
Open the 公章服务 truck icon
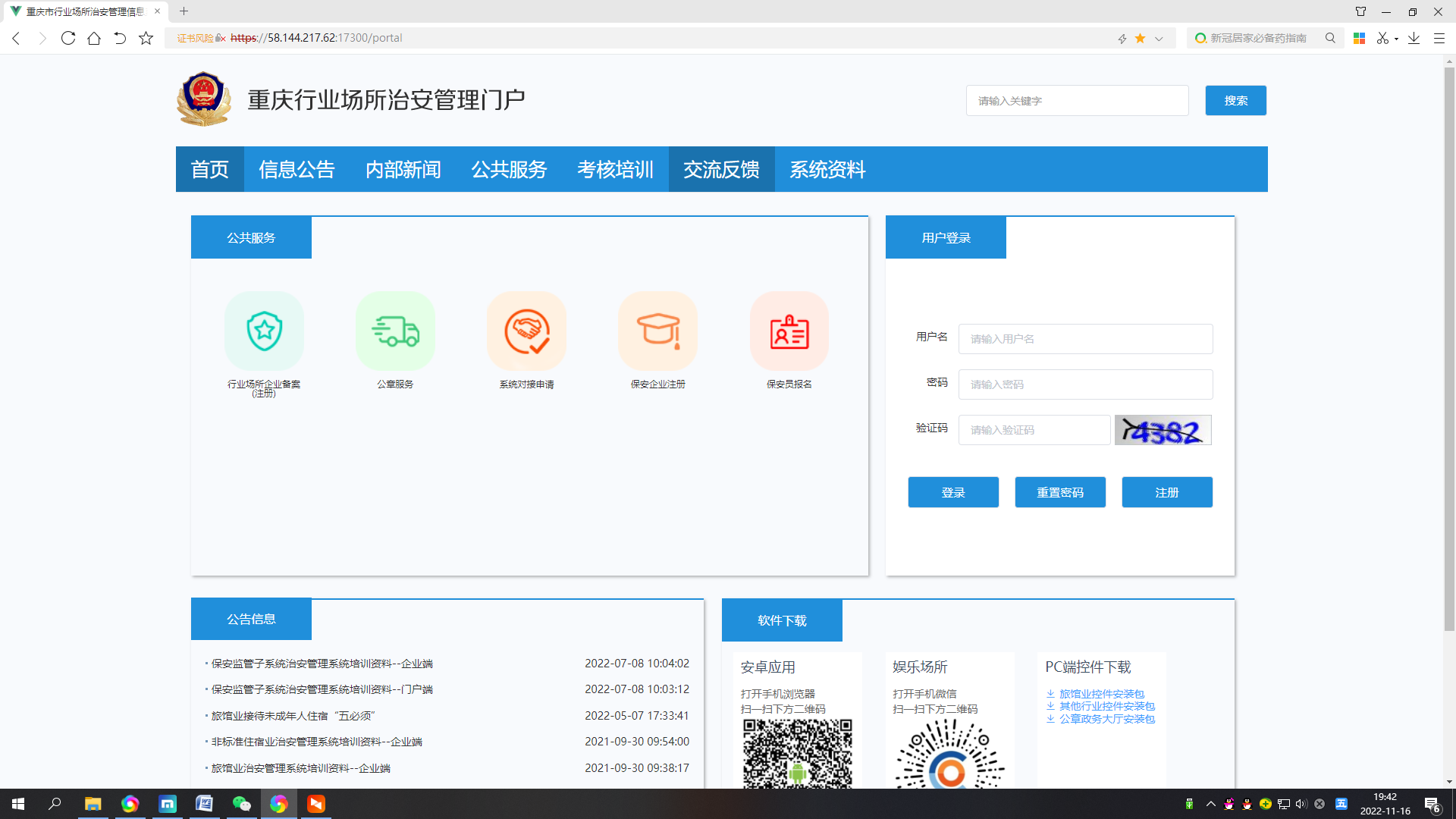pyautogui.click(x=395, y=331)
